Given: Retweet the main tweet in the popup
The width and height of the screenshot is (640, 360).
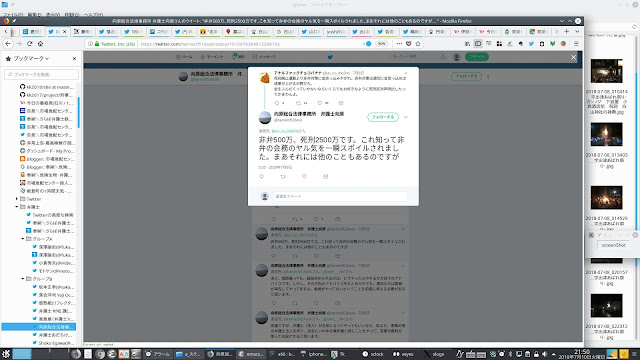Looking at the screenshot, I should pyautogui.click(x=283, y=176).
